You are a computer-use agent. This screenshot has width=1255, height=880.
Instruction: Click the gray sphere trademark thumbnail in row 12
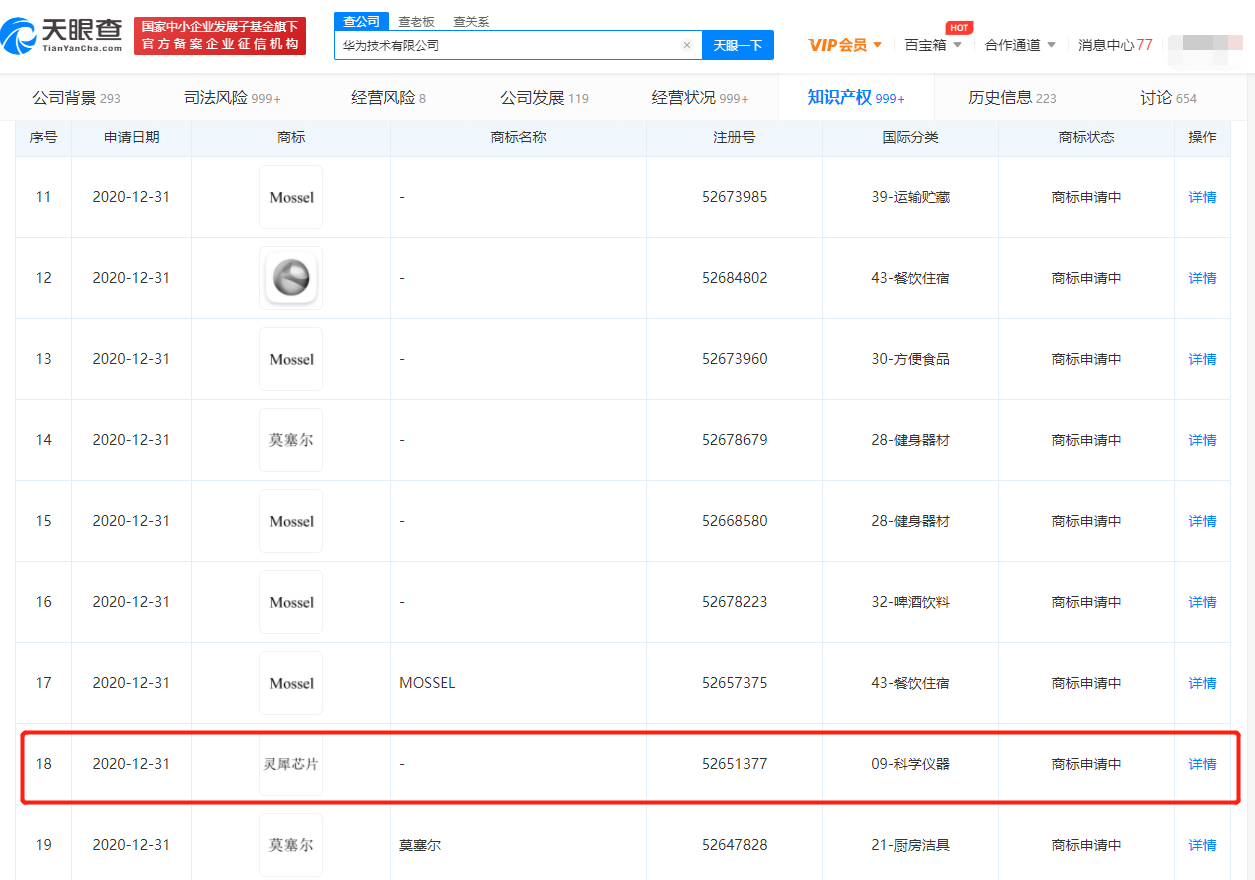coord(291,278)
